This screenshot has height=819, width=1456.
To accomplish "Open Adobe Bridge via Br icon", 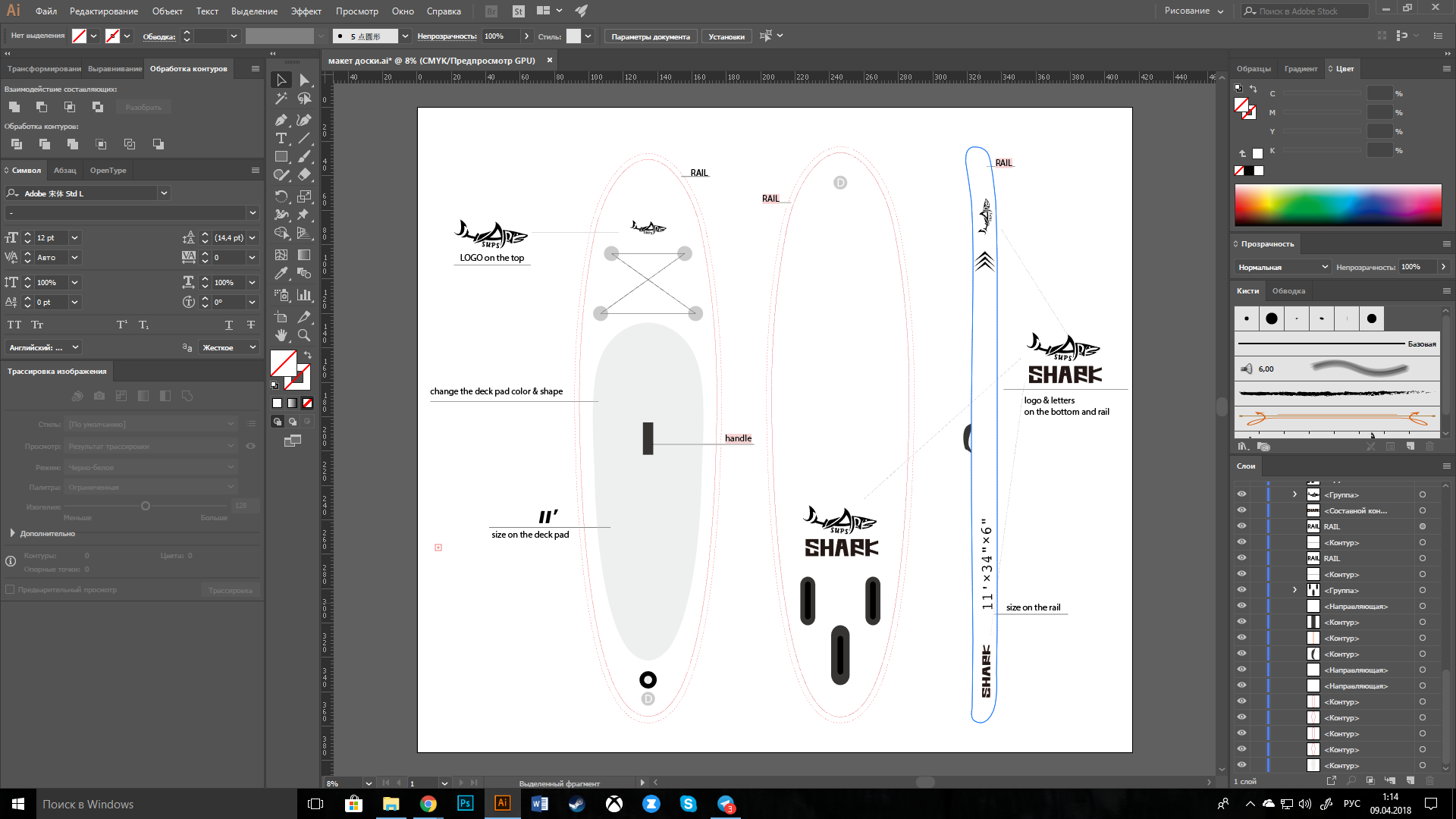I will pos(491,11).
